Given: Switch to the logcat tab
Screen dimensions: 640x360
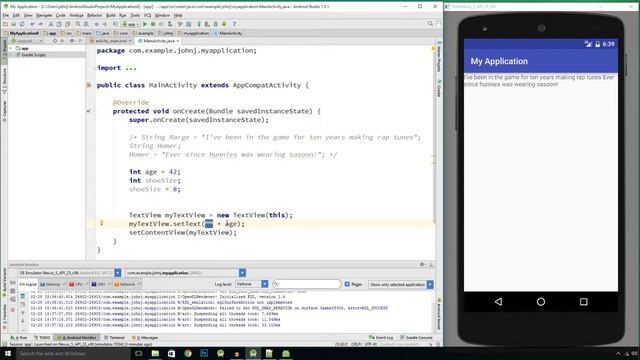Looking at the screenshot, I should click(28, 284).
